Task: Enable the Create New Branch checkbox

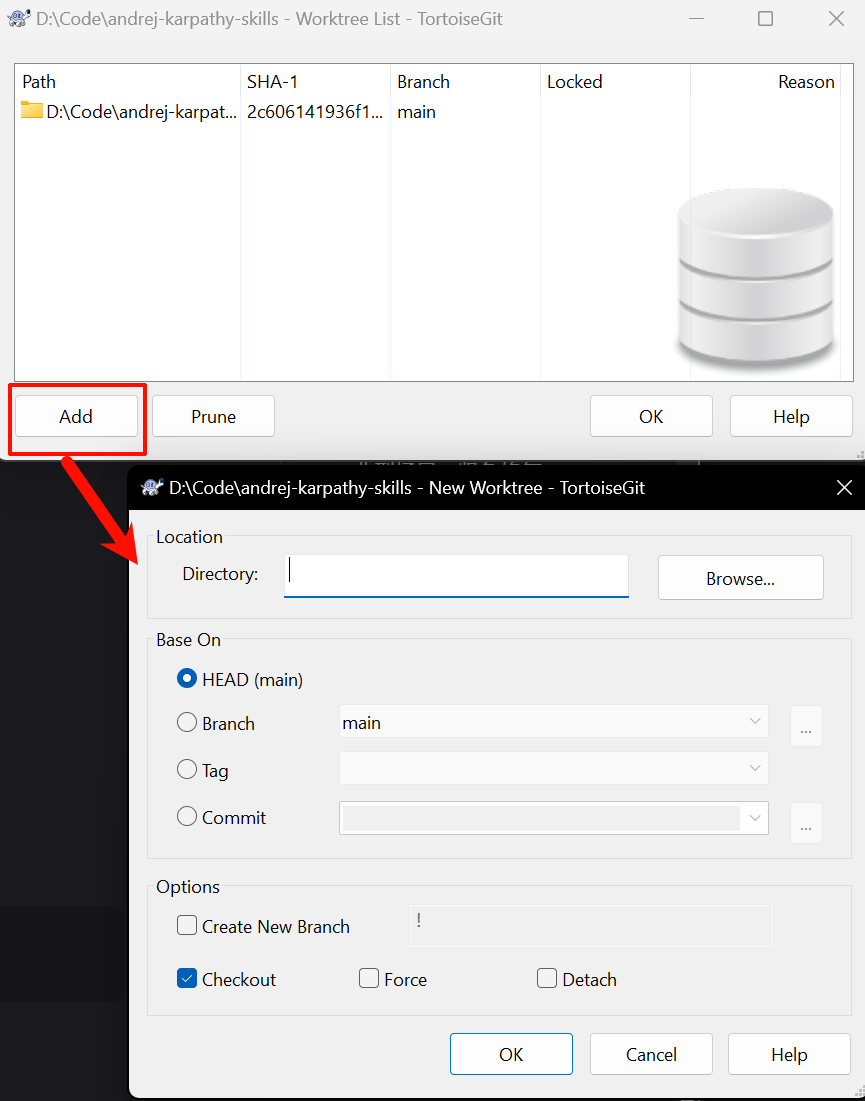Action: [187, 925]
